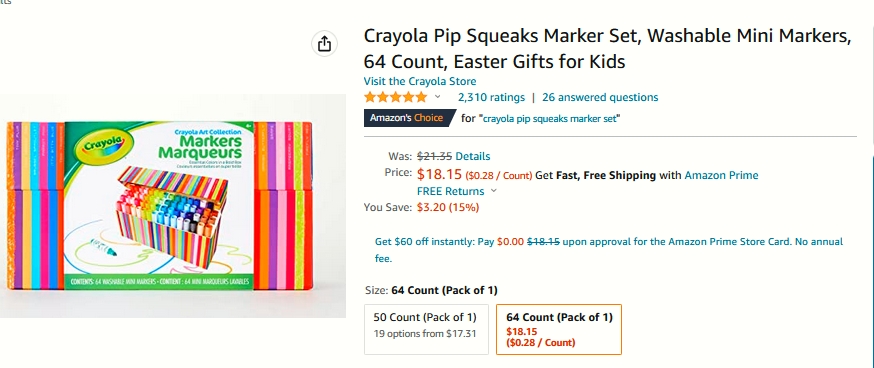Open the 2,310 ratings link
Screen dimensions: 874x368
pos(491,98)
